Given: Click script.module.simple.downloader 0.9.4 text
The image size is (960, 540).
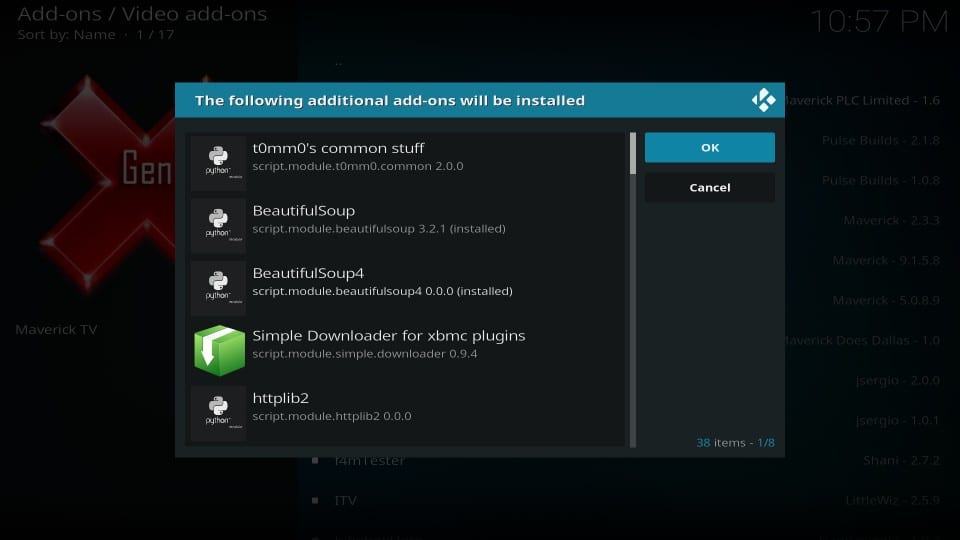Looking at the screenshot, I should [364, 353].
